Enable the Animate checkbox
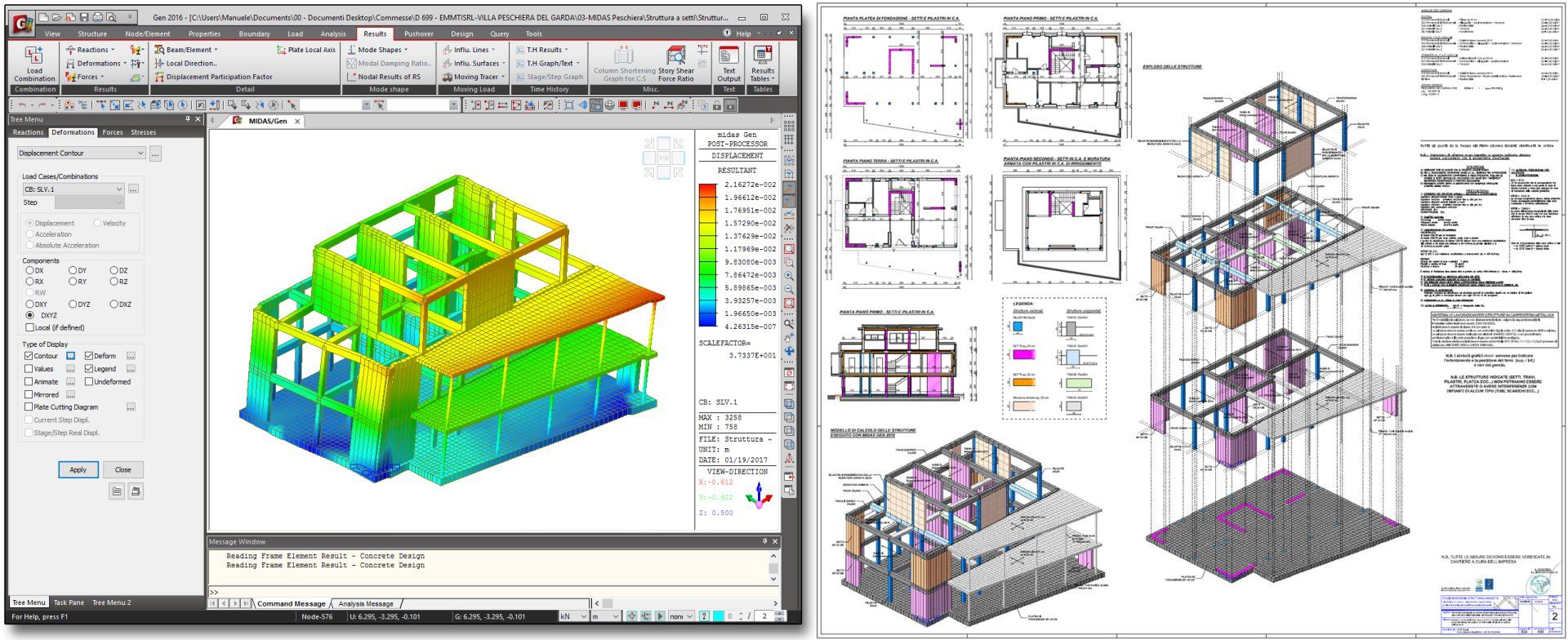 (x=29, y=381)
